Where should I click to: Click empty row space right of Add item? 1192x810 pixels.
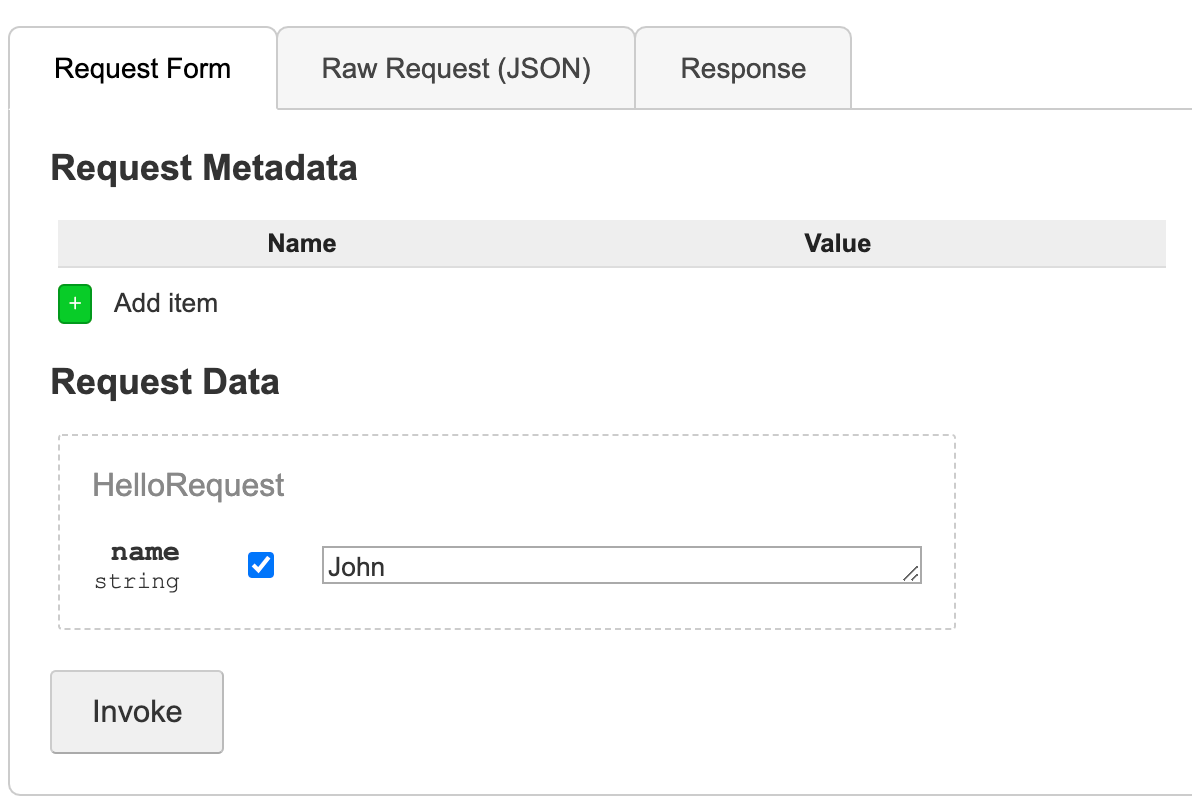[700, 304]
